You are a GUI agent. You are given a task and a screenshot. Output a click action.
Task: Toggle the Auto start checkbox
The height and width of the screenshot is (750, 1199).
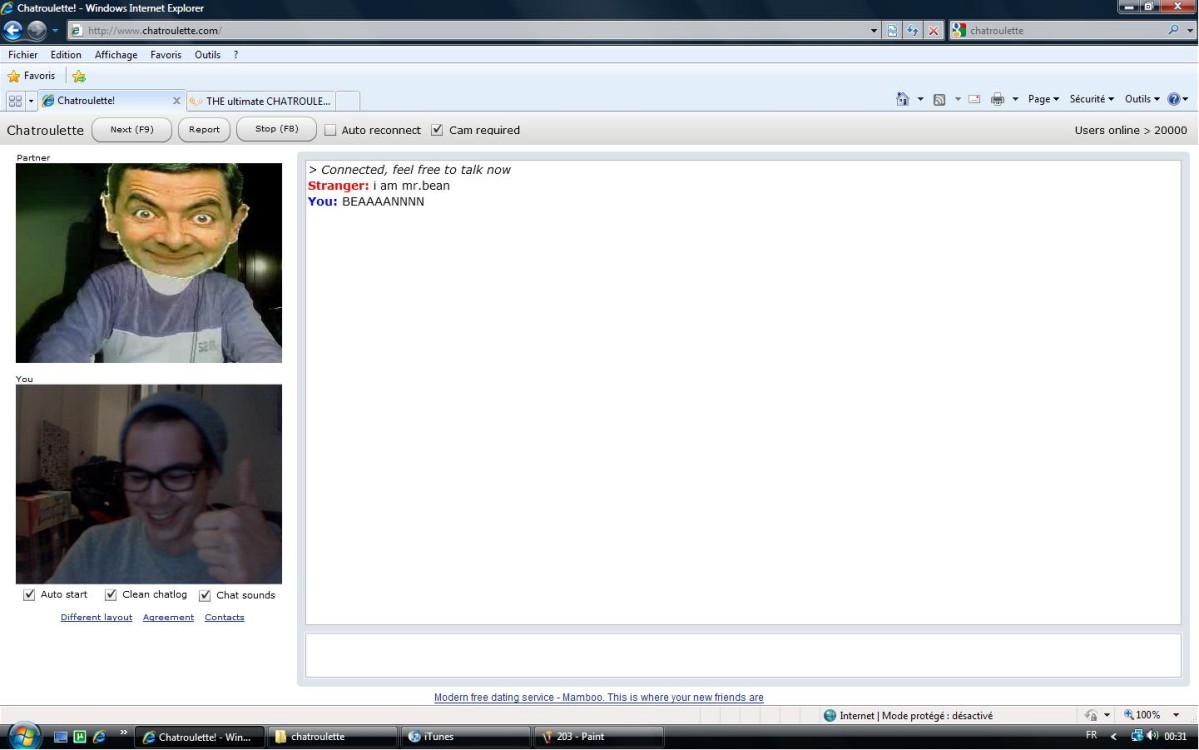coord(29,595)
